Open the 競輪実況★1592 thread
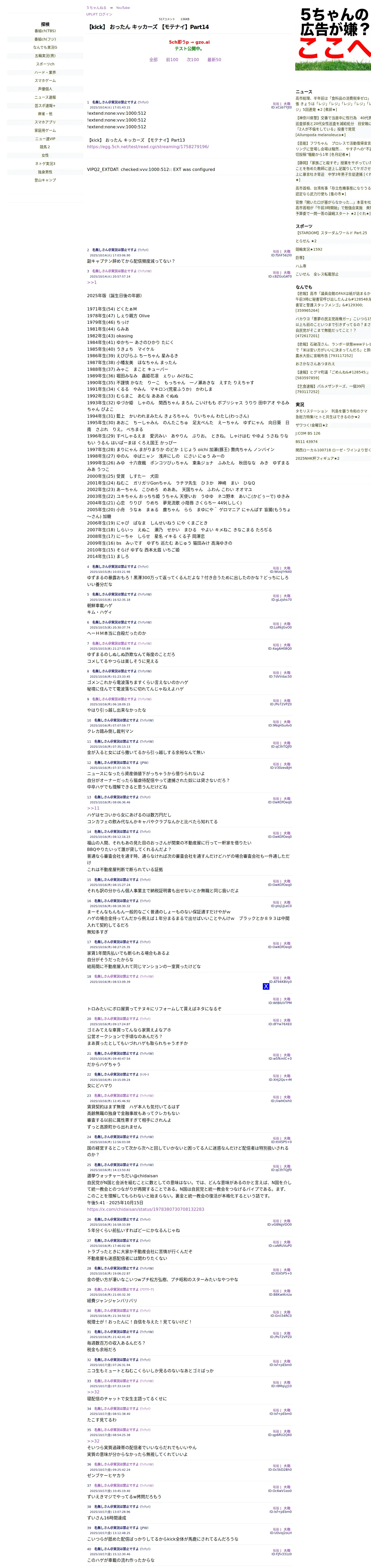The height and width of the screenshot is (1568, 371). (309, 249)
